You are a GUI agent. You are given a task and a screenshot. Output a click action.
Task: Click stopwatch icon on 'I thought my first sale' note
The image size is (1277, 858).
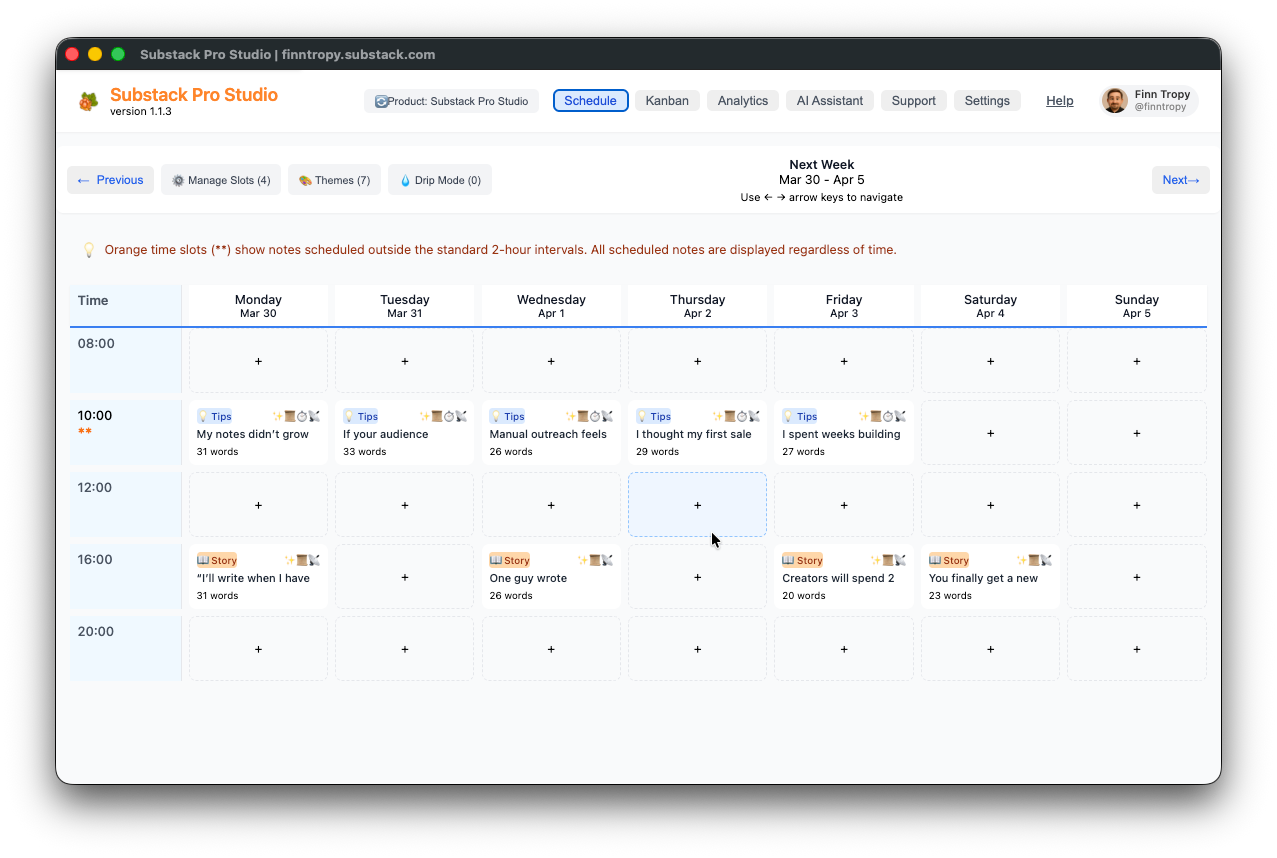pyautogui.click(x=742, y=416)
